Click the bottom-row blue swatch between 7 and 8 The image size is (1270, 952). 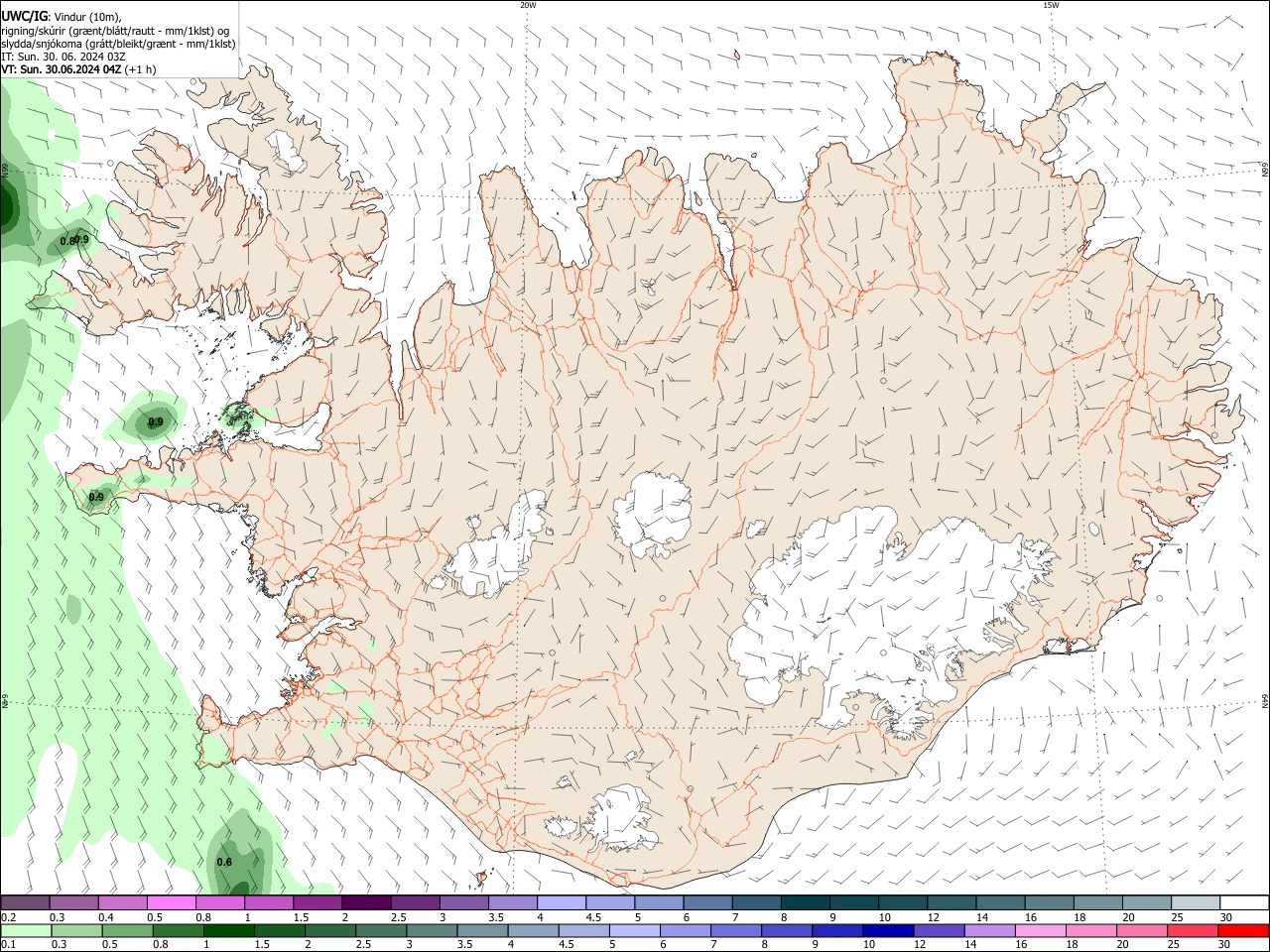[734, 931]
